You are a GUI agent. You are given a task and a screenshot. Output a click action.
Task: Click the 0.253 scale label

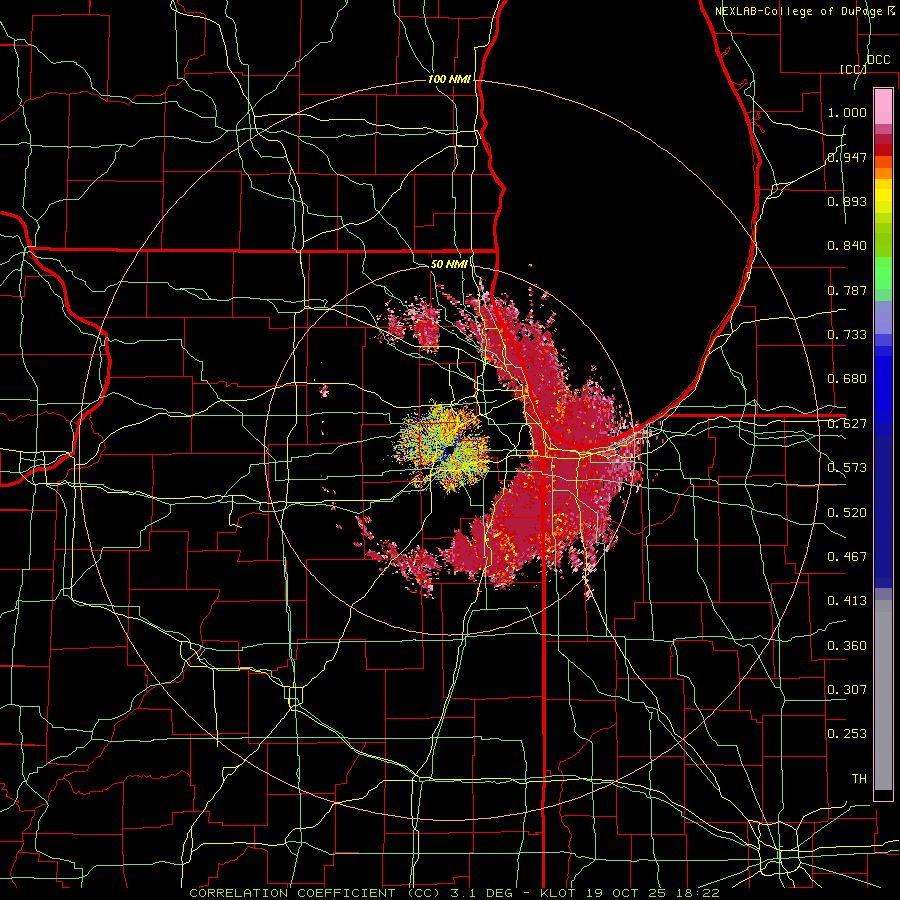pos(847,734)
